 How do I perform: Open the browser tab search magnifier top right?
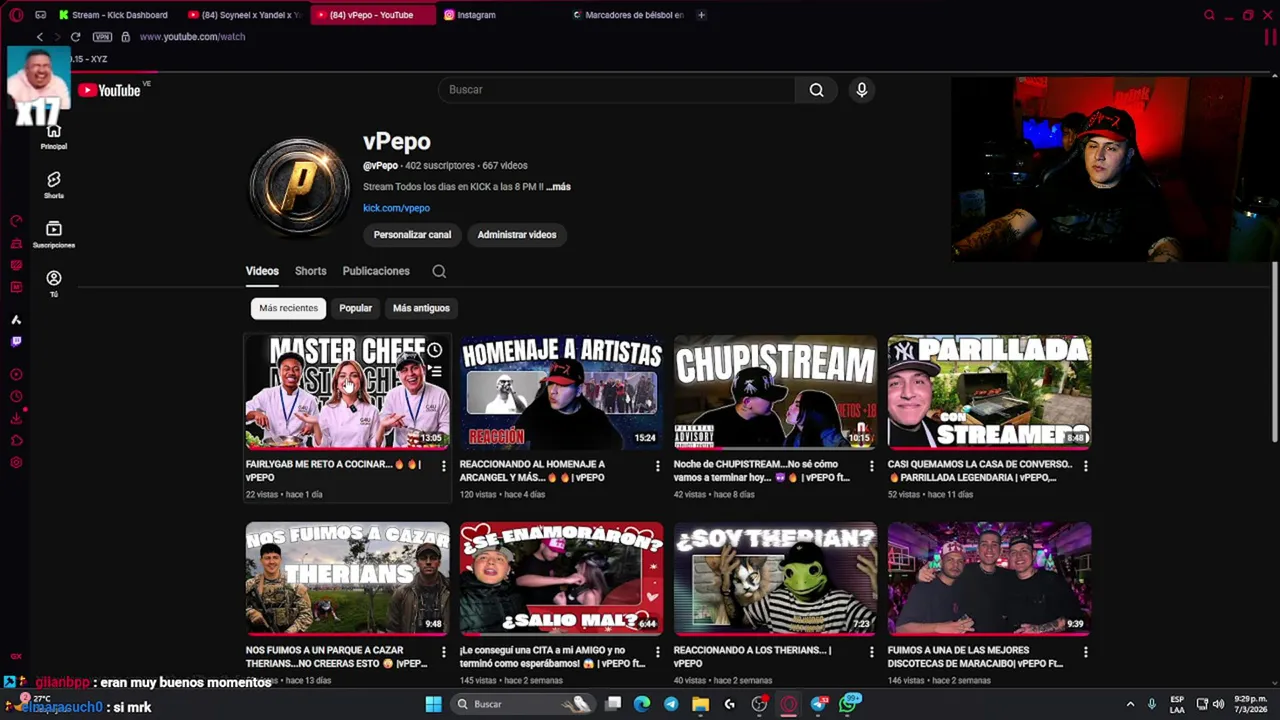[x=1209, y=15]
